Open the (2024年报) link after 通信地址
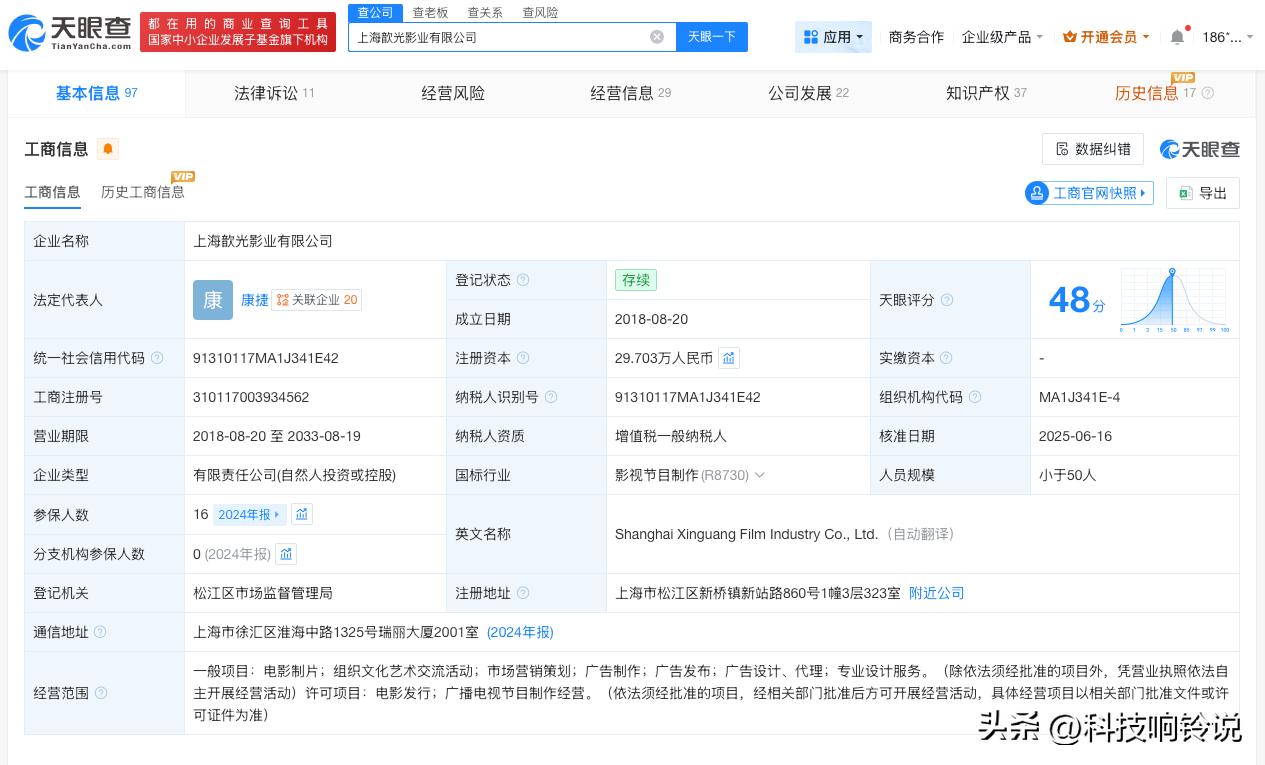 [520, 632]
